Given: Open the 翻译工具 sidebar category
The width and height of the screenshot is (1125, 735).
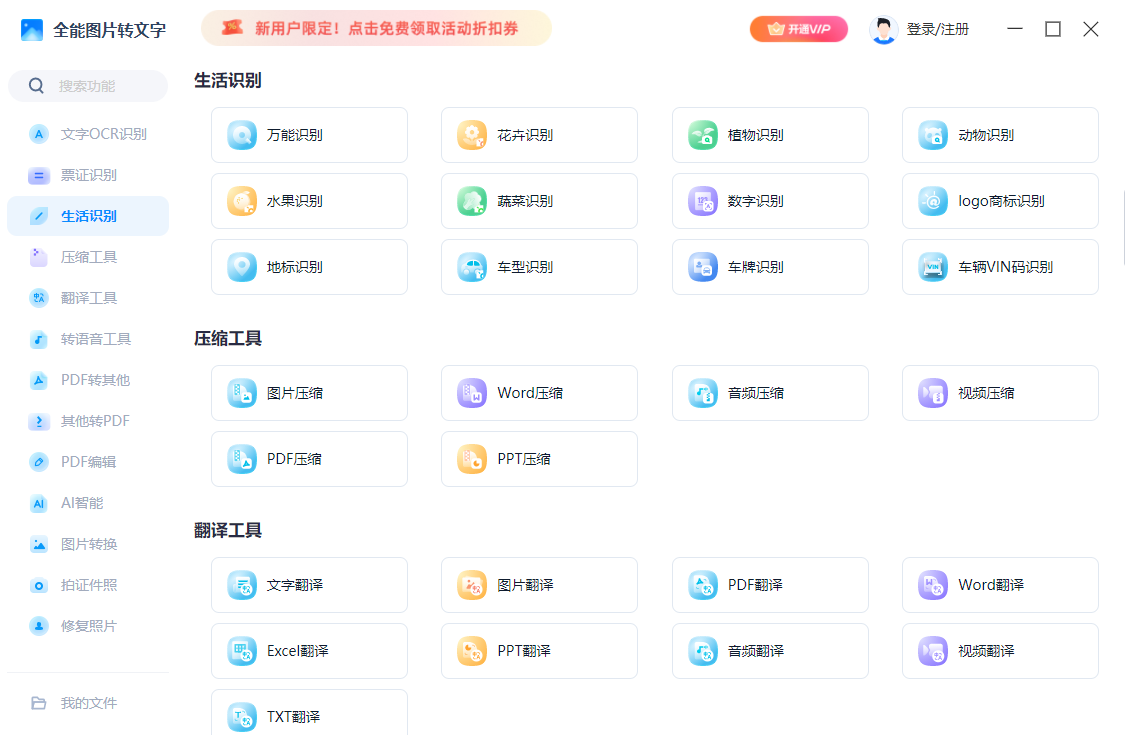Looking at the screenshot, I should [88, 298].
